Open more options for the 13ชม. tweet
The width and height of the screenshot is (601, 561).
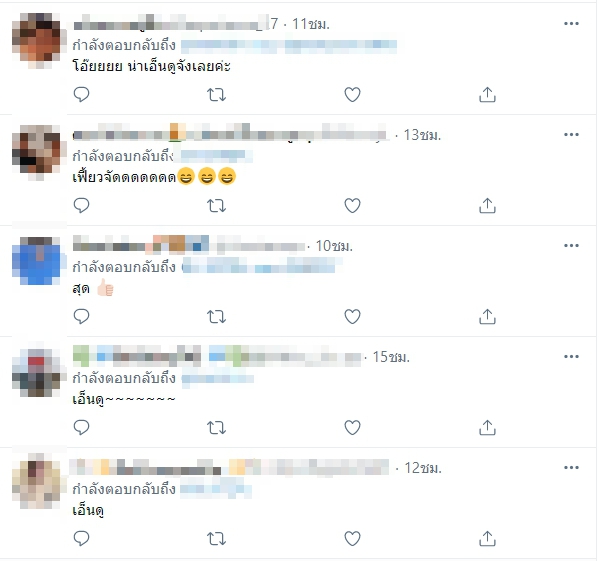(571, 135)
